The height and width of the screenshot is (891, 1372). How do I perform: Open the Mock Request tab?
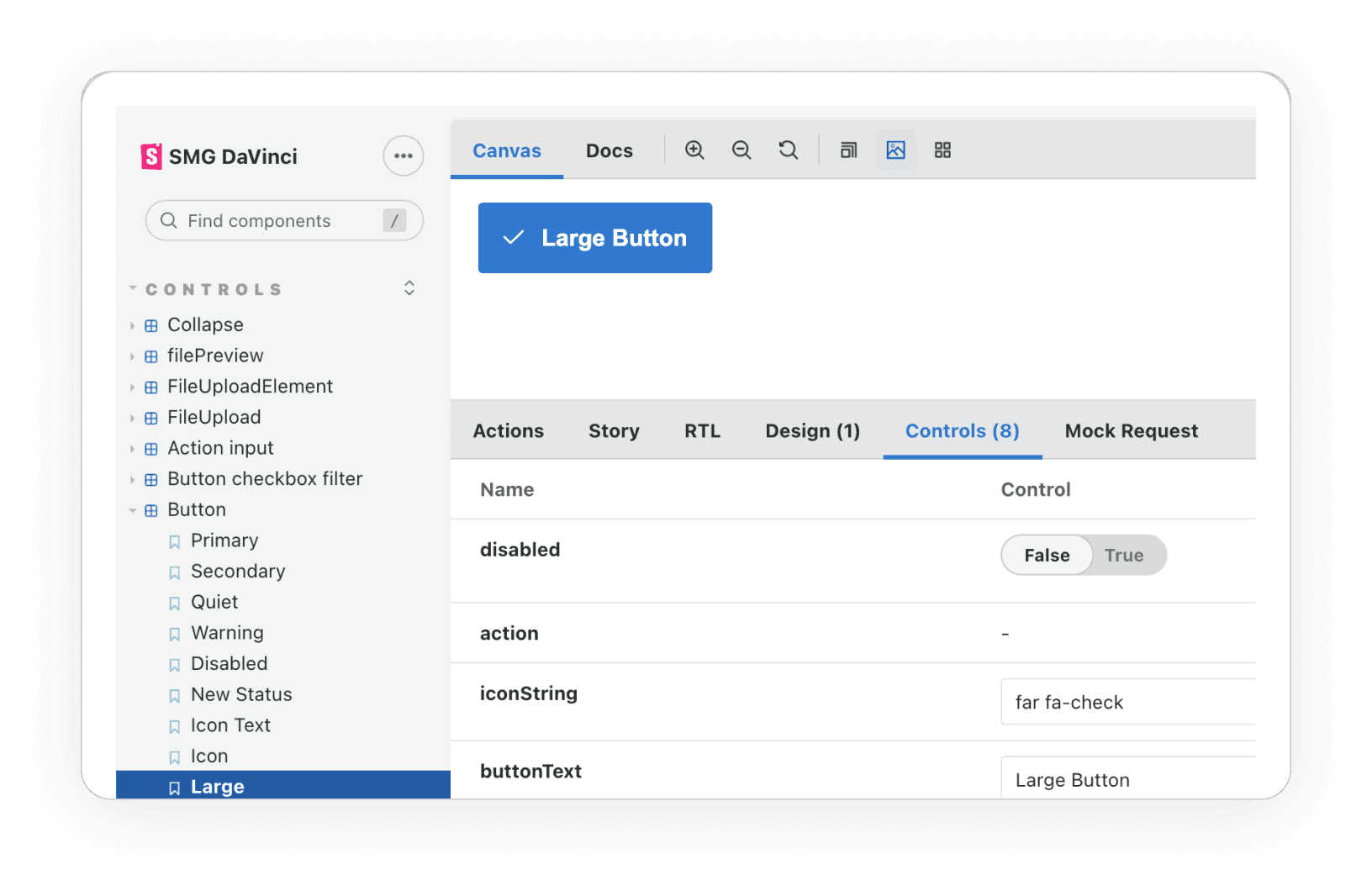pyautogui.click(x=1131, y=430)
